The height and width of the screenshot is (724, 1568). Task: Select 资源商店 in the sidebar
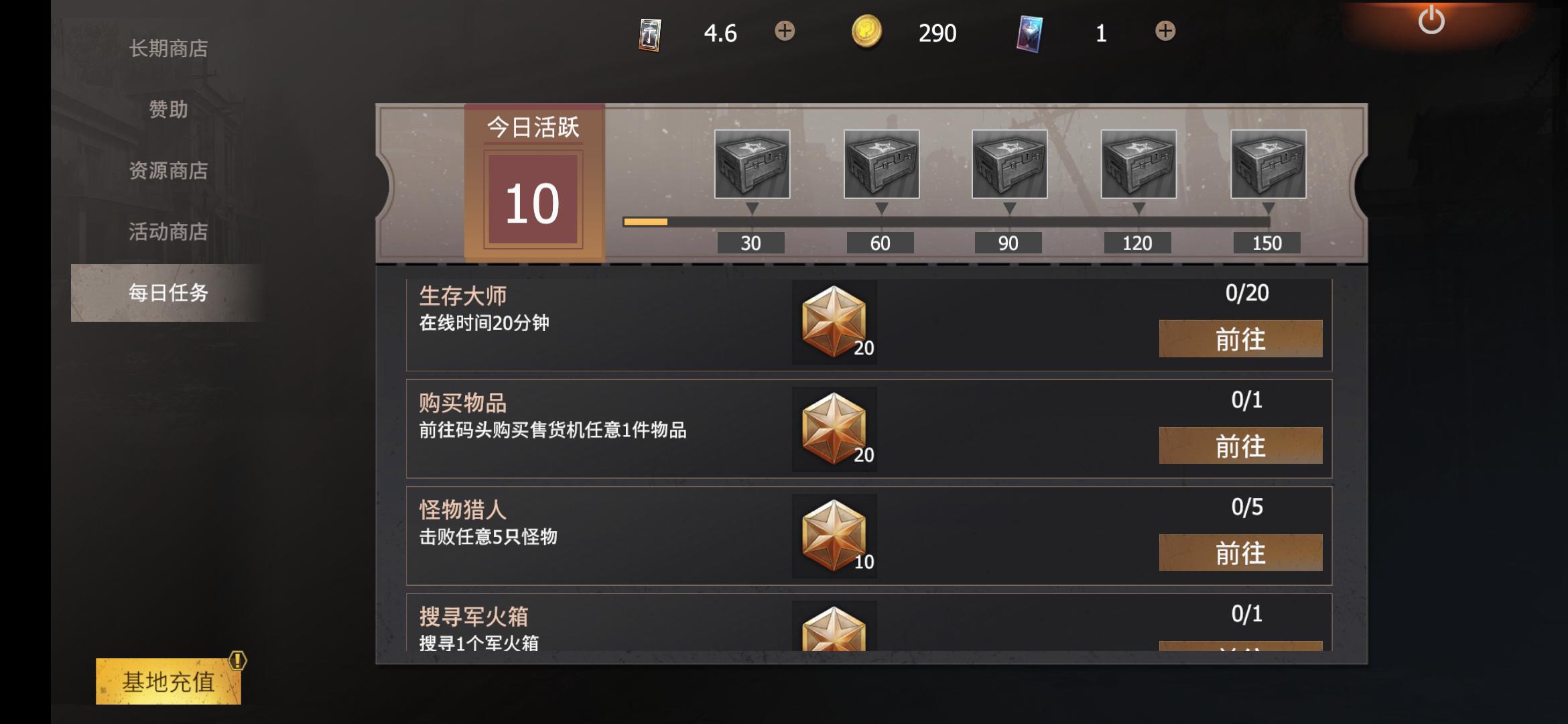168,170
